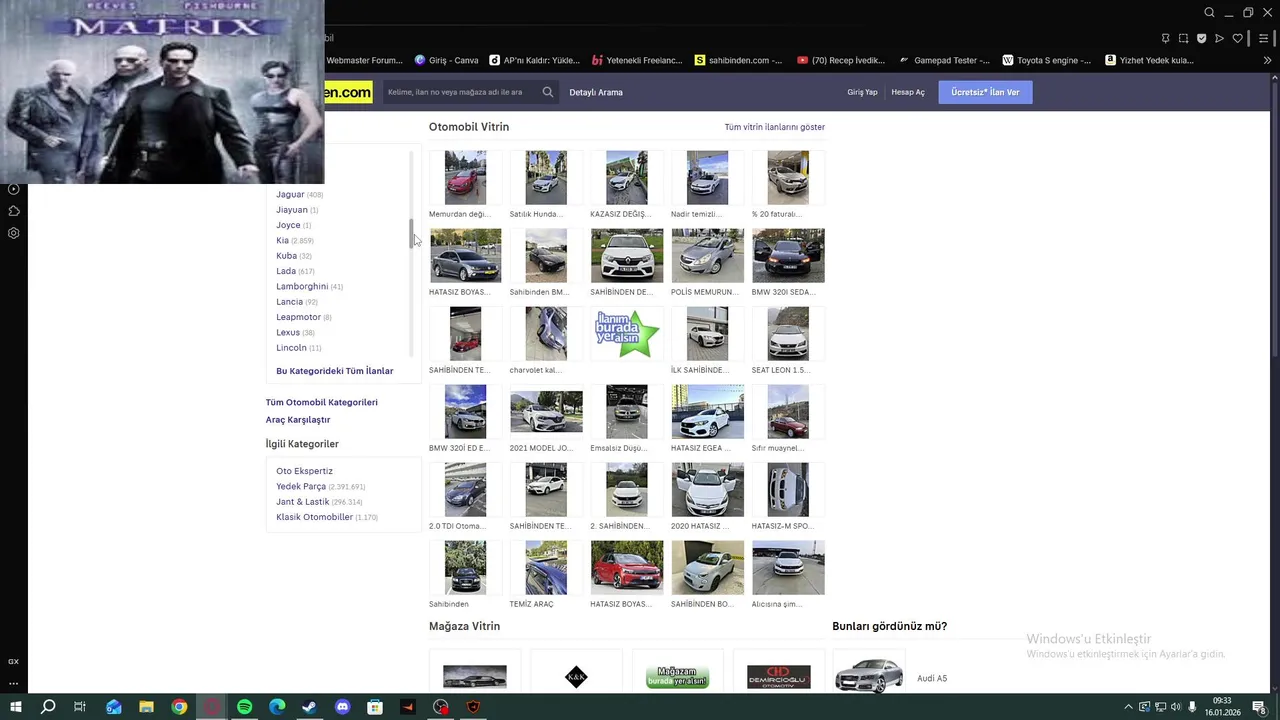Click the sidebar cube extensions icon
This screenshot has height=720, width=1280.
point(13,211)
